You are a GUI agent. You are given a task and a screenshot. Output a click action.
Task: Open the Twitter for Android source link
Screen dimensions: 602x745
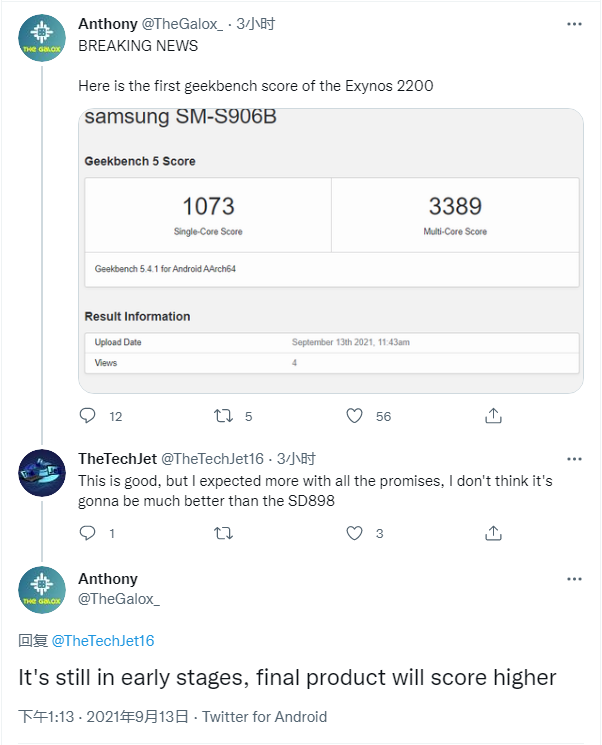tap(266, 717)
